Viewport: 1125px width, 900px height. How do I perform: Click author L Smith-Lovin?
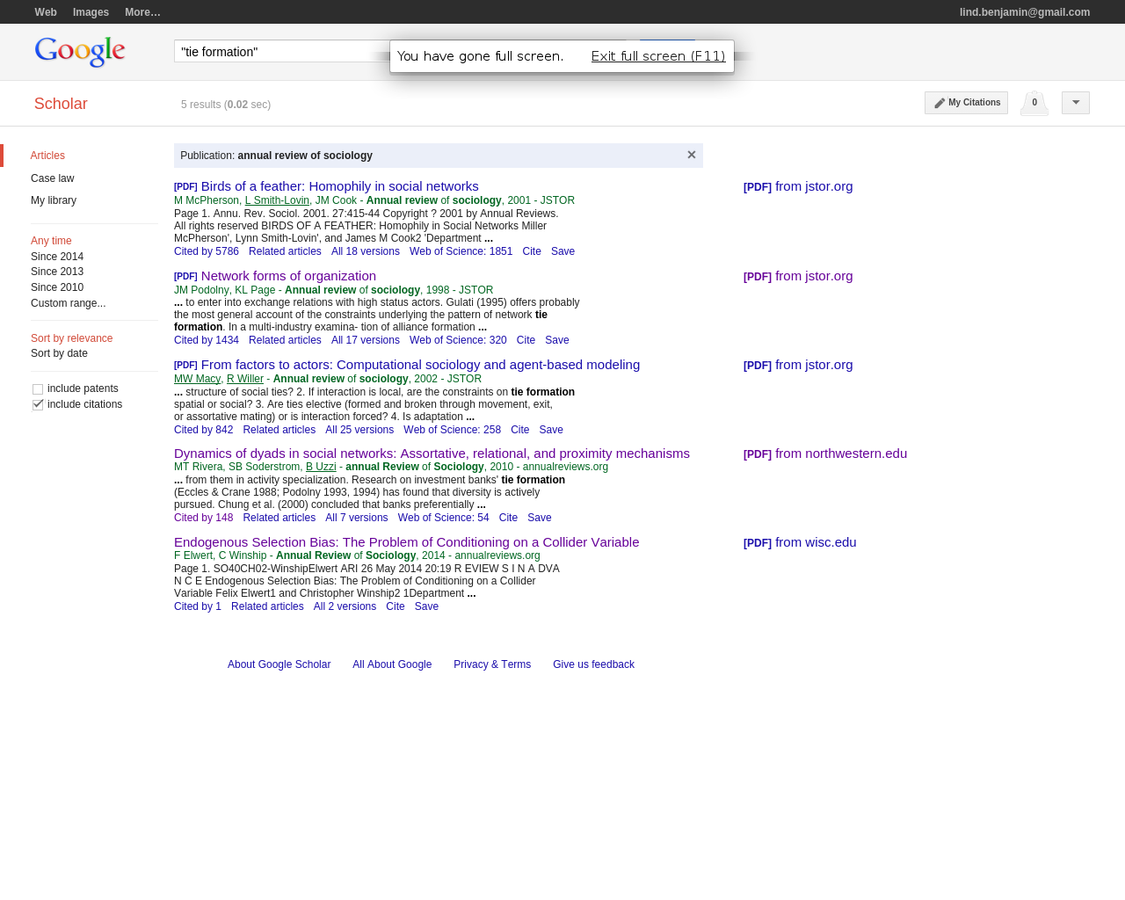(277, 200)
